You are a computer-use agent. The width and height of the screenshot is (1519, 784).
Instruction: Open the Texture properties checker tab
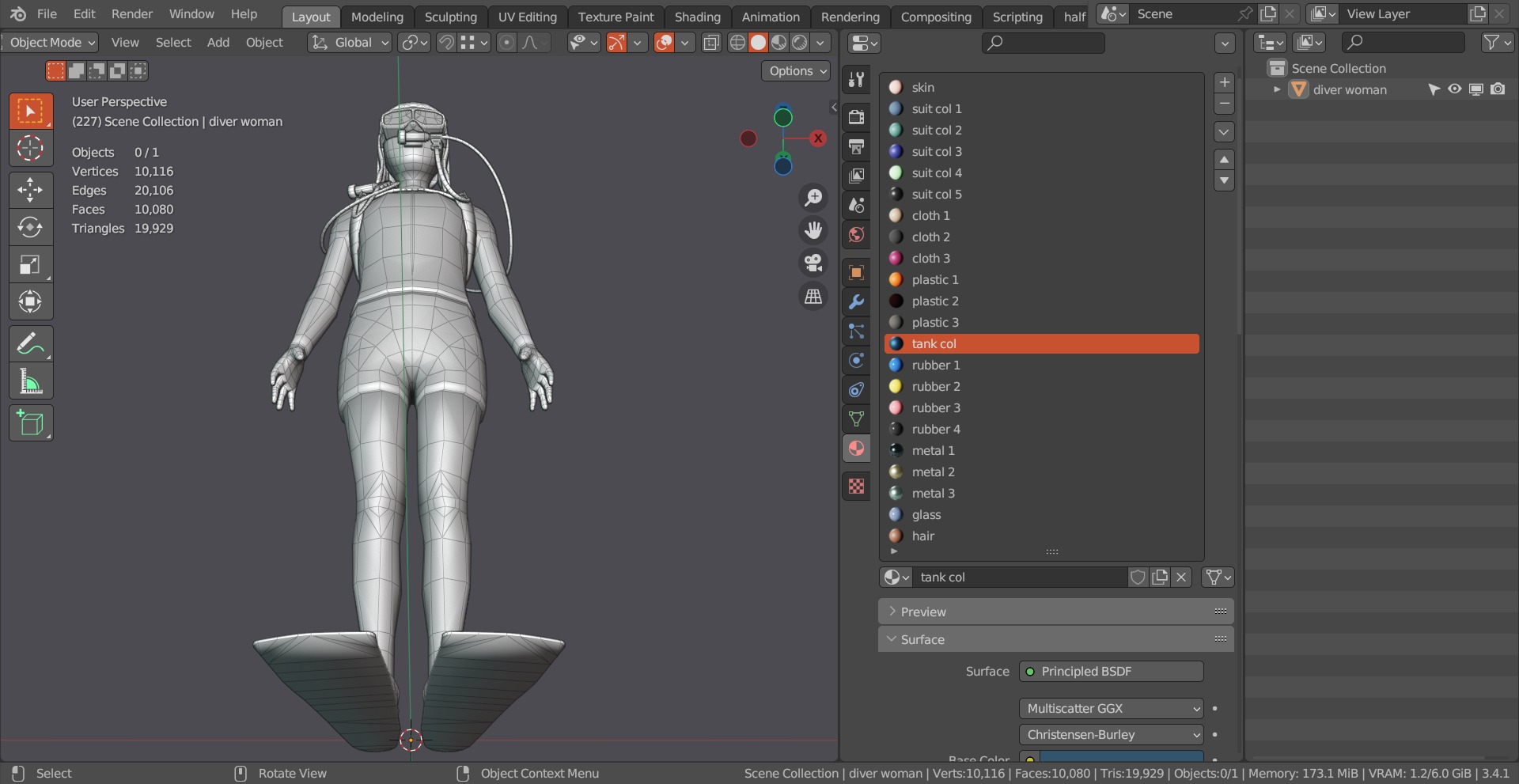(856, 486)
